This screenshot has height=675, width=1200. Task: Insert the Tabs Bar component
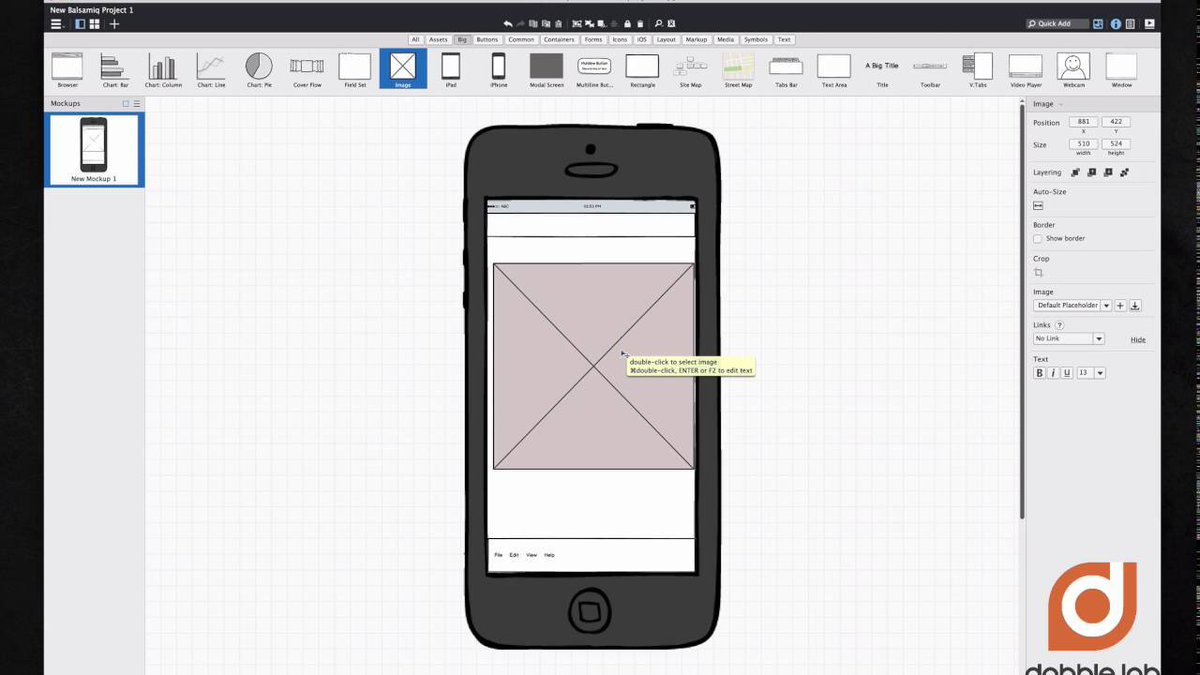(787, 70)
